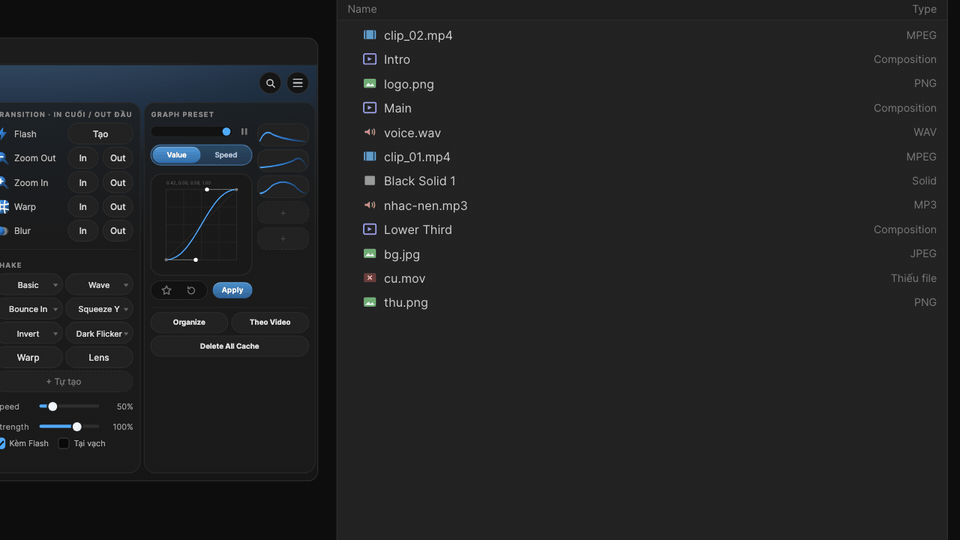Select the "WAV" type label
Image resolution: width=960 pixels, height=540 pixels.
point(924,132)
